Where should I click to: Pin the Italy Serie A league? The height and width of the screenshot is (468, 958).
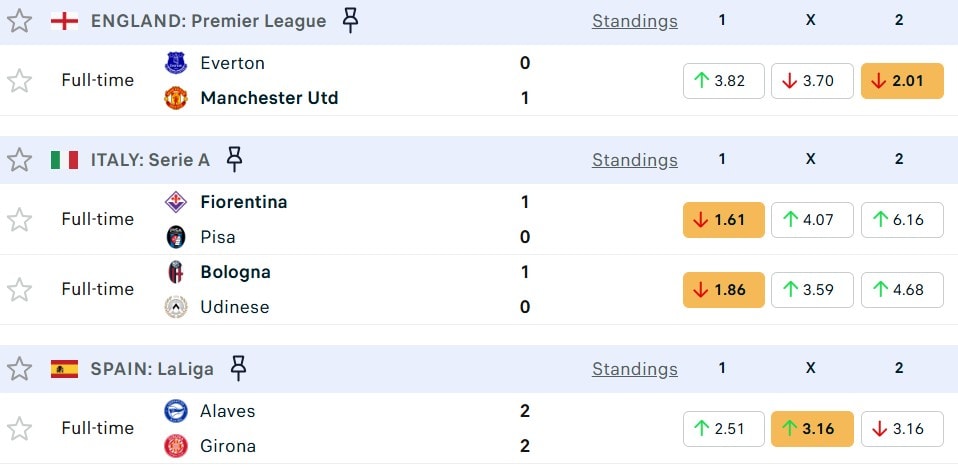point(234,159)
